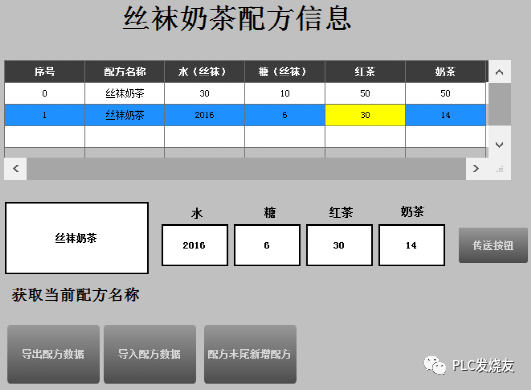Click row 0 红茶 cell showing 50
The width and height of the screenshot is (531, 390).
click(365, 93)
